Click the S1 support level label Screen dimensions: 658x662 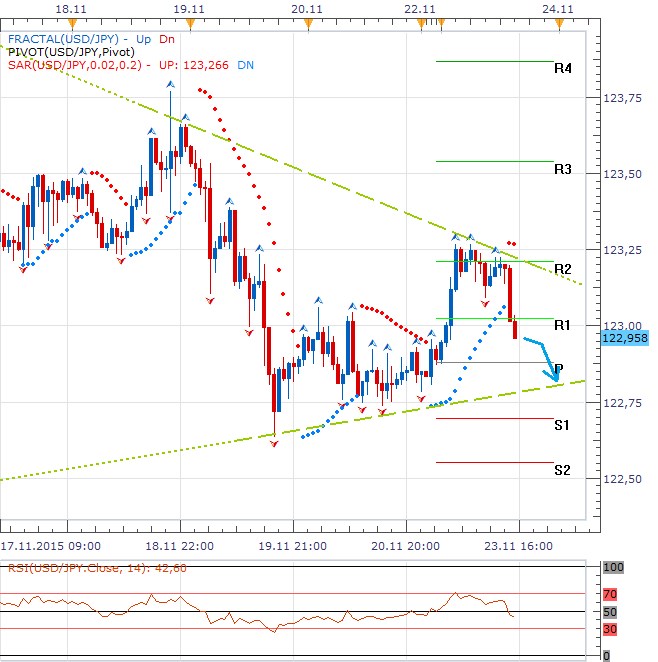coord(562,425)
